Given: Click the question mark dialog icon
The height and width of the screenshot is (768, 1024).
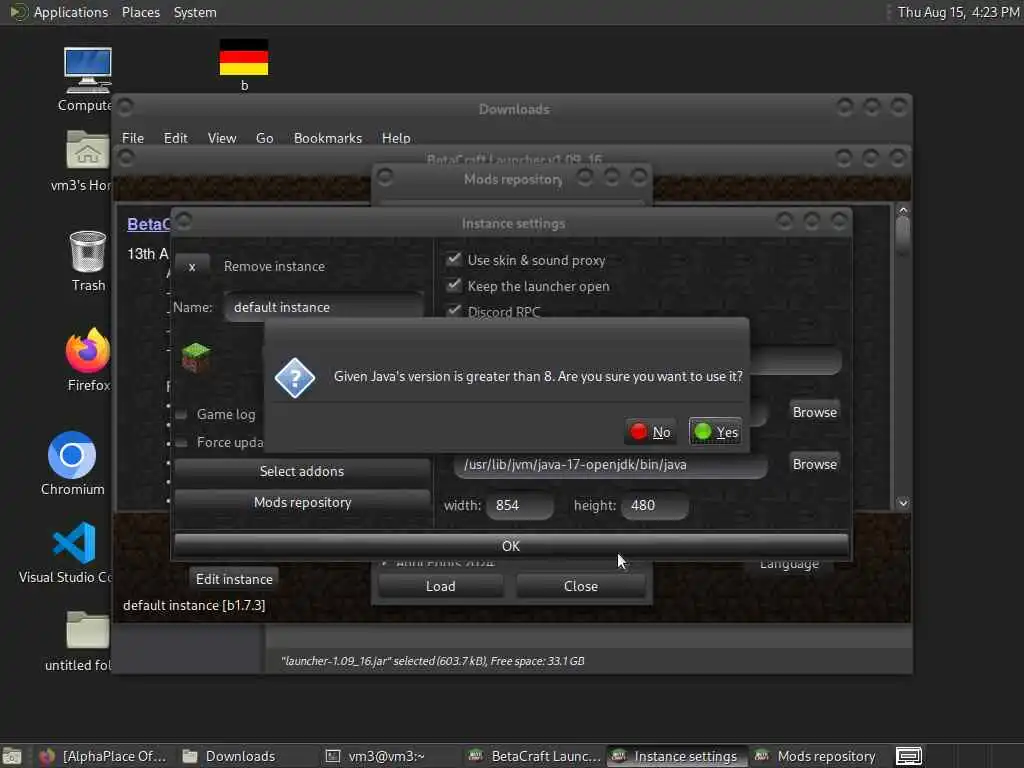Looking at the screenshot, I should pyautogui.click(x=295, y=377).
